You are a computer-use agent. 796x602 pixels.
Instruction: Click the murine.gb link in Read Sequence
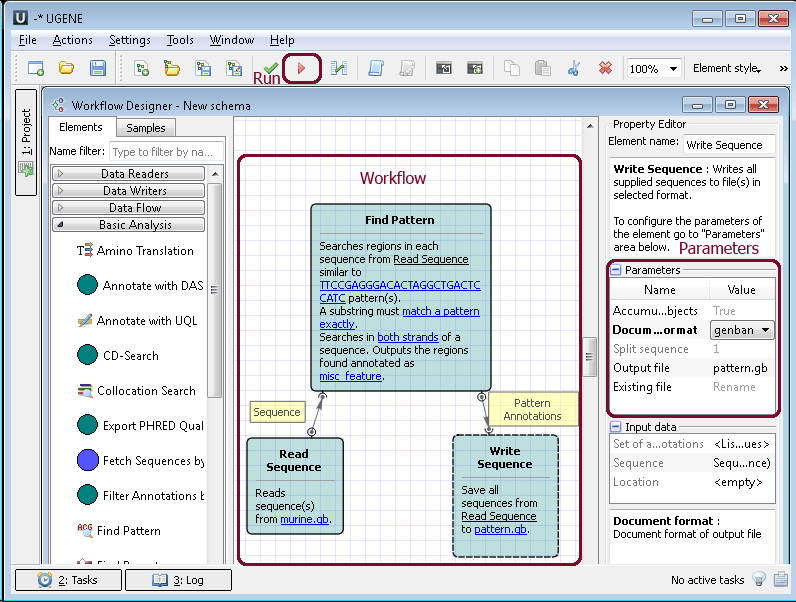pyautogui.click(x=305, y=519)
